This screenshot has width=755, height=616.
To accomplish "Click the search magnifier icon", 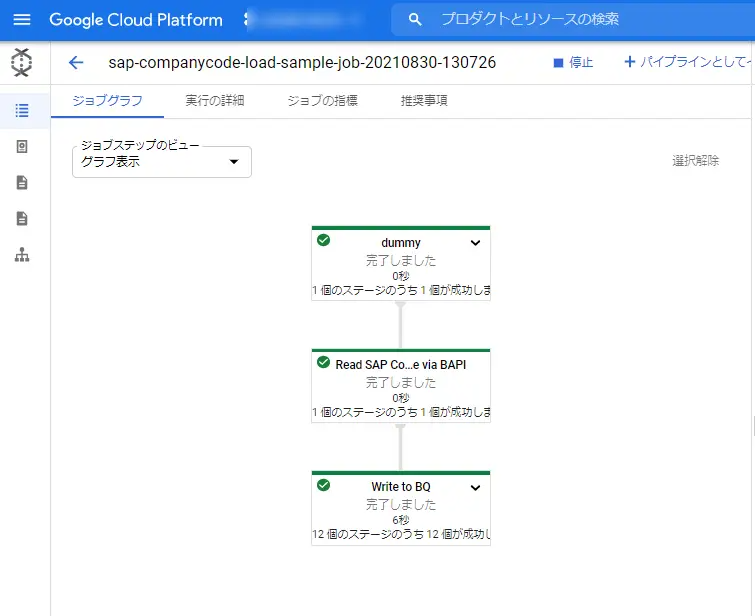I will tap(415, 20).
